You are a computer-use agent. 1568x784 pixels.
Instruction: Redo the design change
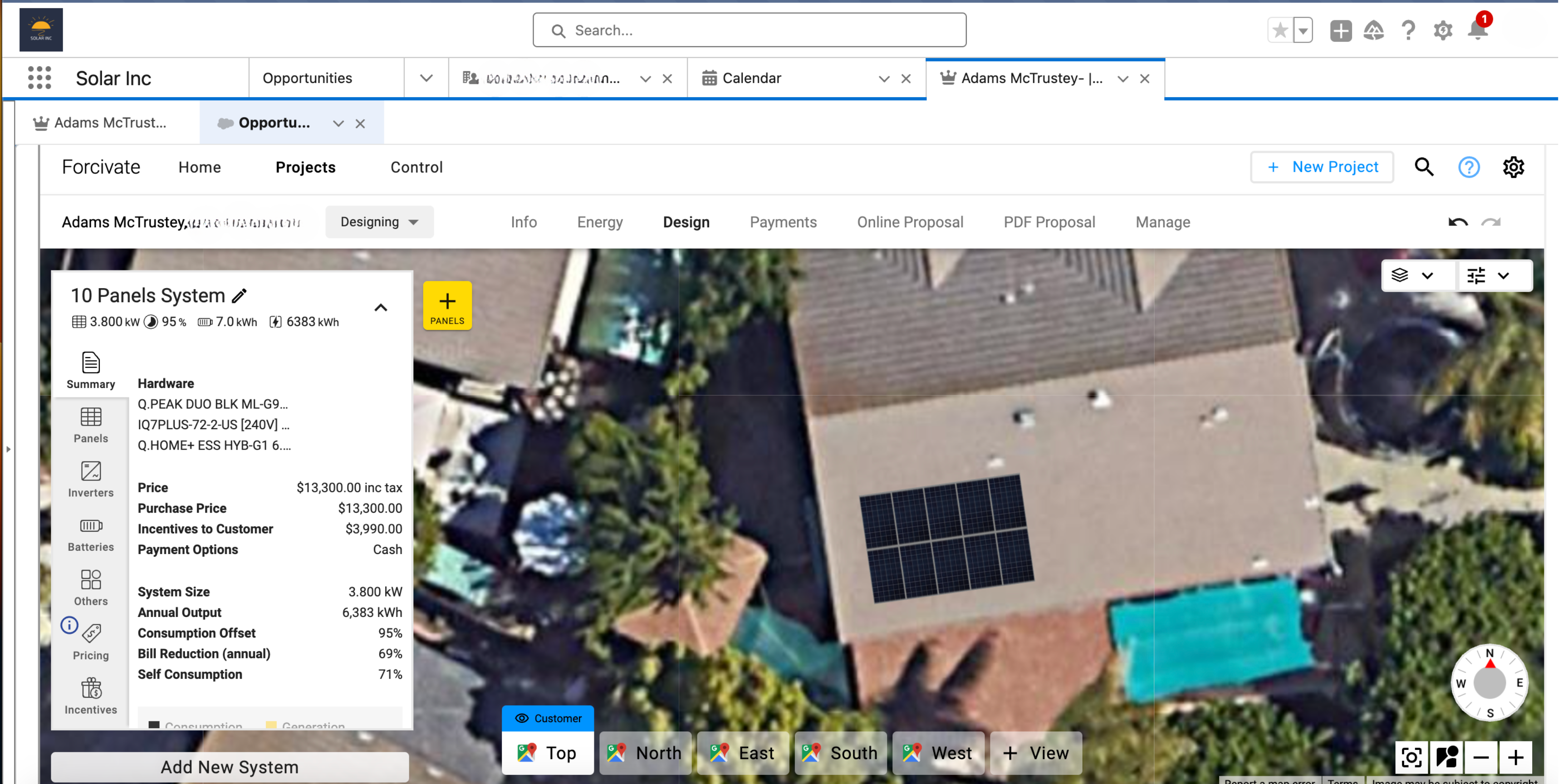coord(1491,222)
